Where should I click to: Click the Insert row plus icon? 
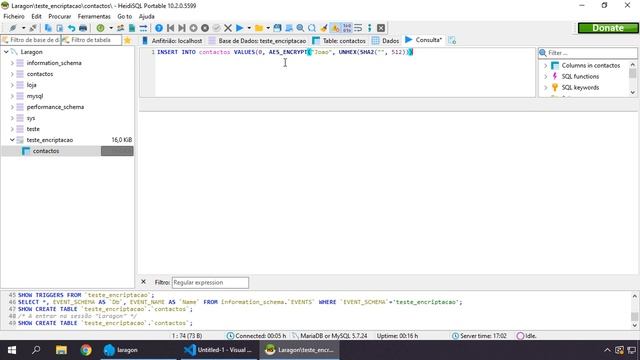pyautogui.click(x=193, y=28)
